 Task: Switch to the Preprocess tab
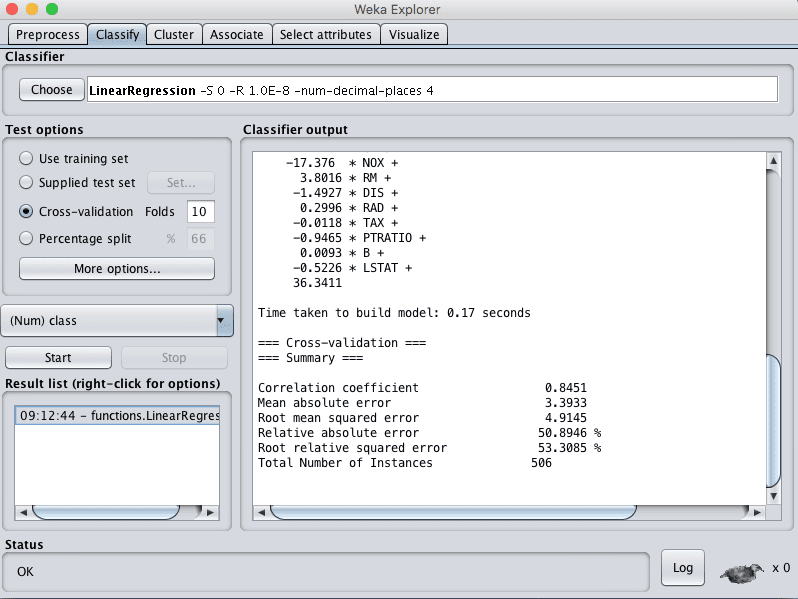click(48, 35)
